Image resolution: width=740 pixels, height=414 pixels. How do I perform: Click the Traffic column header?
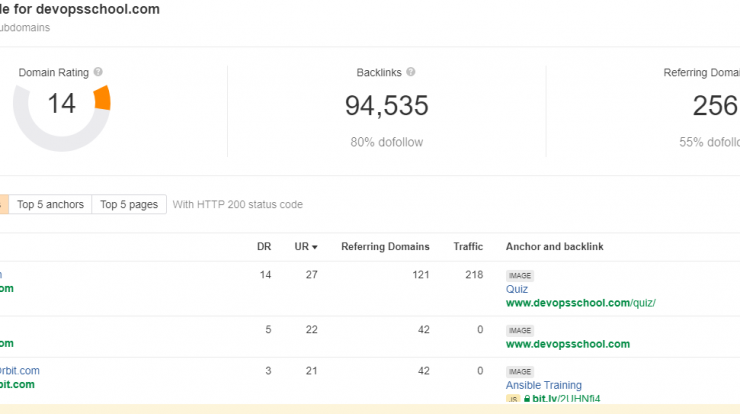(x=468, y=246)
